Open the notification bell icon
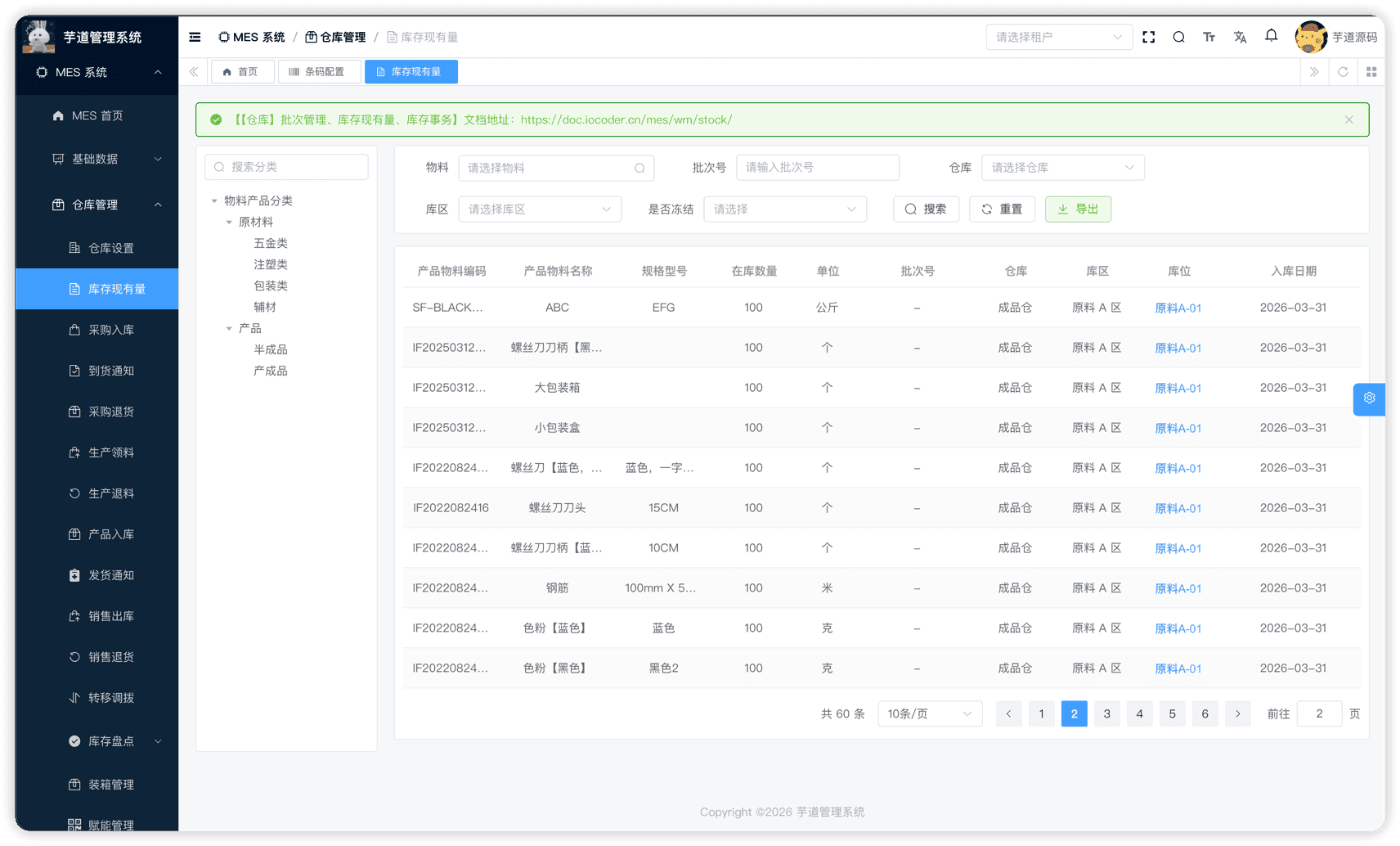Screen dimensions: 1400x846 [x=1271, y=36]
